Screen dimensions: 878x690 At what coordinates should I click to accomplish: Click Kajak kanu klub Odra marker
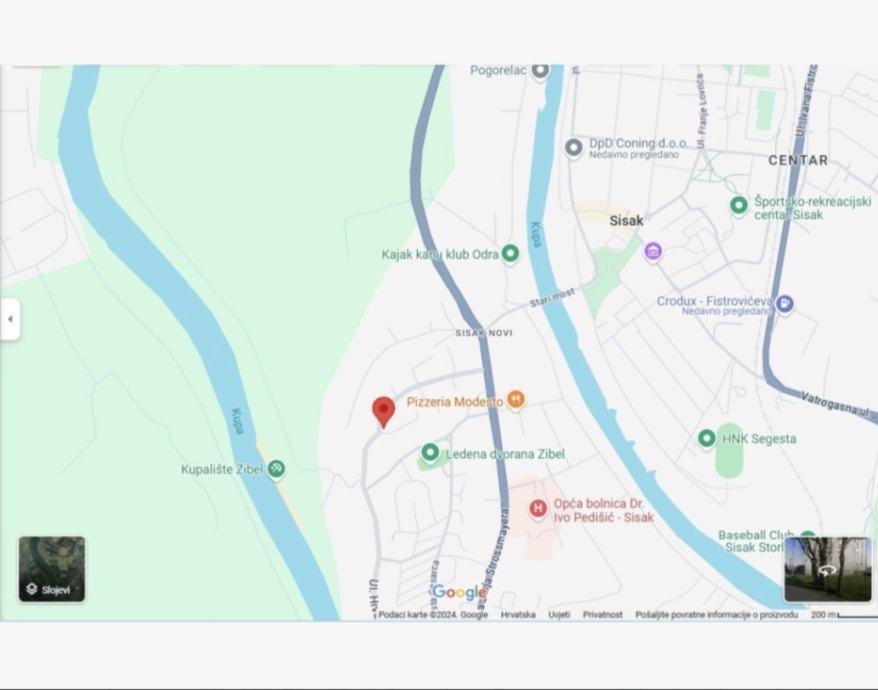(510, 254)
